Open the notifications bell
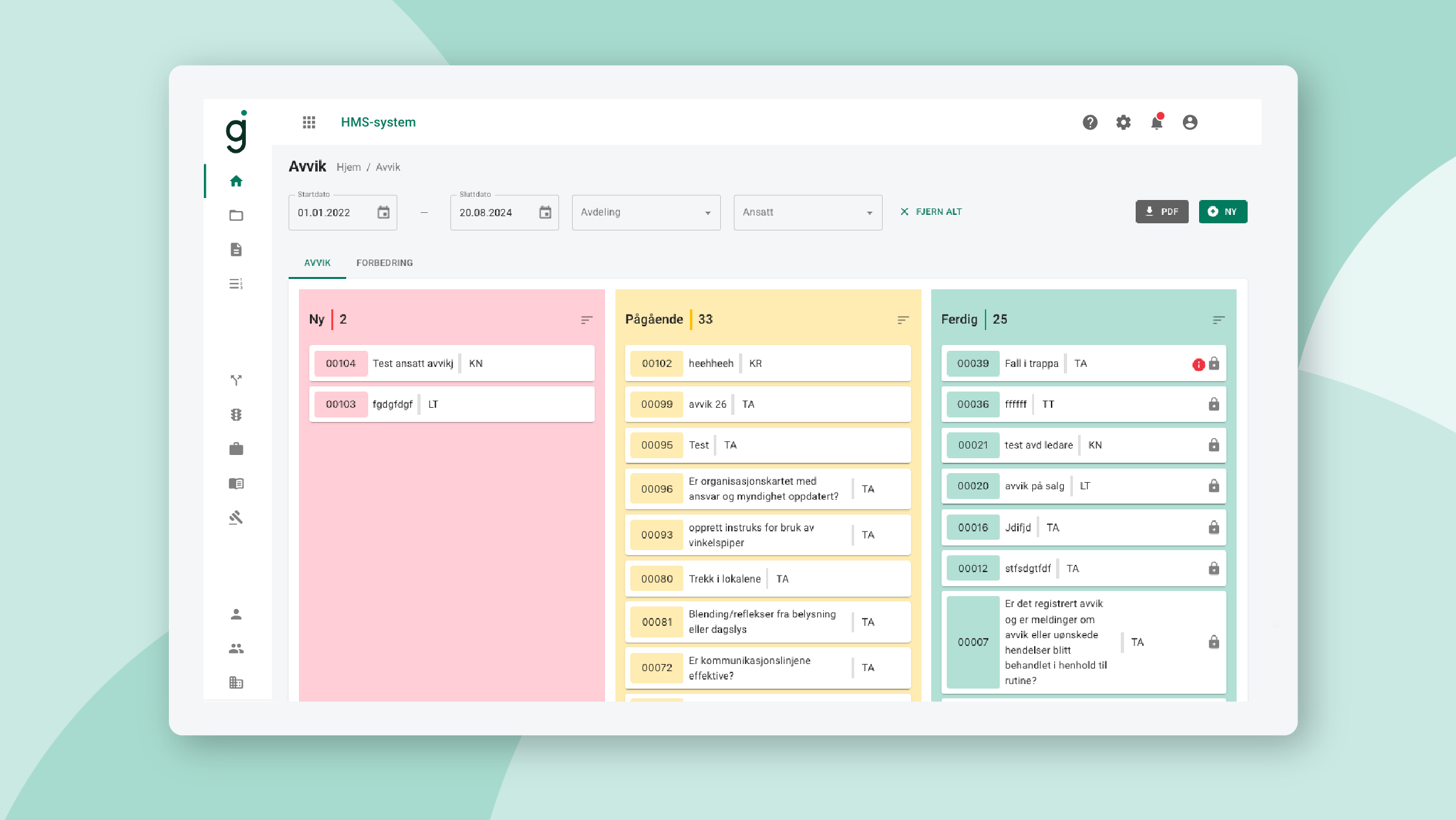The height and width of the screenshot is (820, 1456). pyautogui.click(x=1156, y=122)
